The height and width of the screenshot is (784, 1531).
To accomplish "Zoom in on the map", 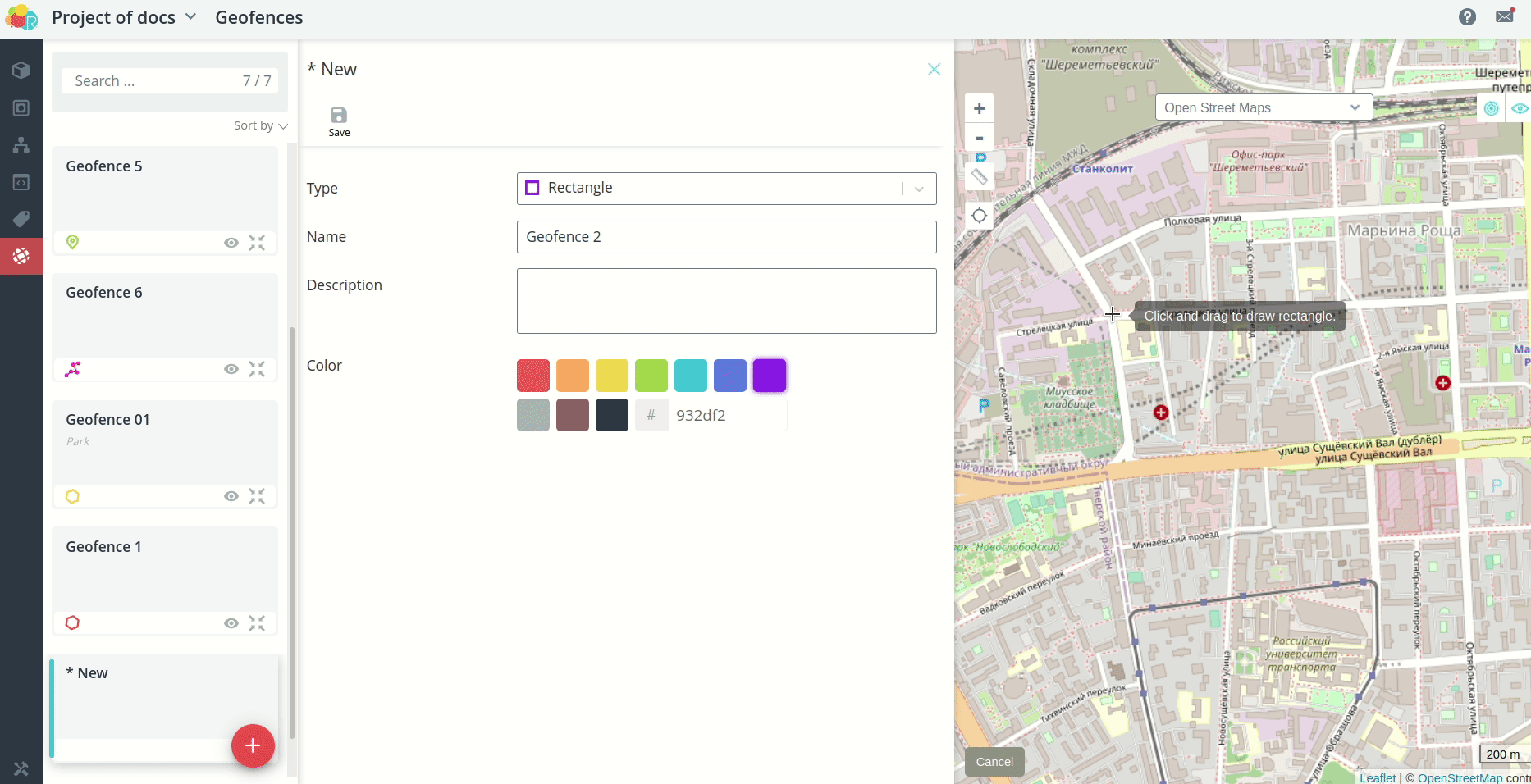I will pyautogui.click(x=979, y=109).
